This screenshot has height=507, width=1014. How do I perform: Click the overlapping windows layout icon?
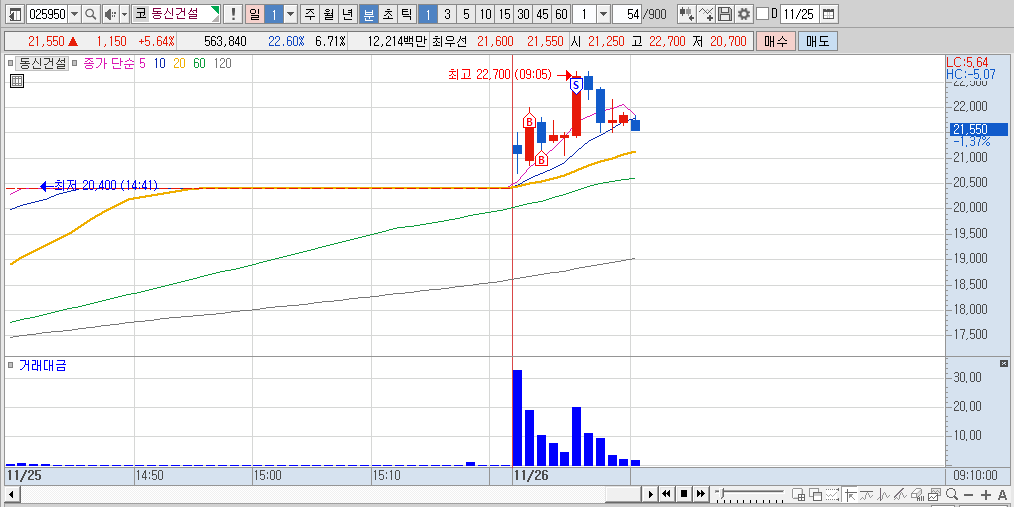[815, 494]
